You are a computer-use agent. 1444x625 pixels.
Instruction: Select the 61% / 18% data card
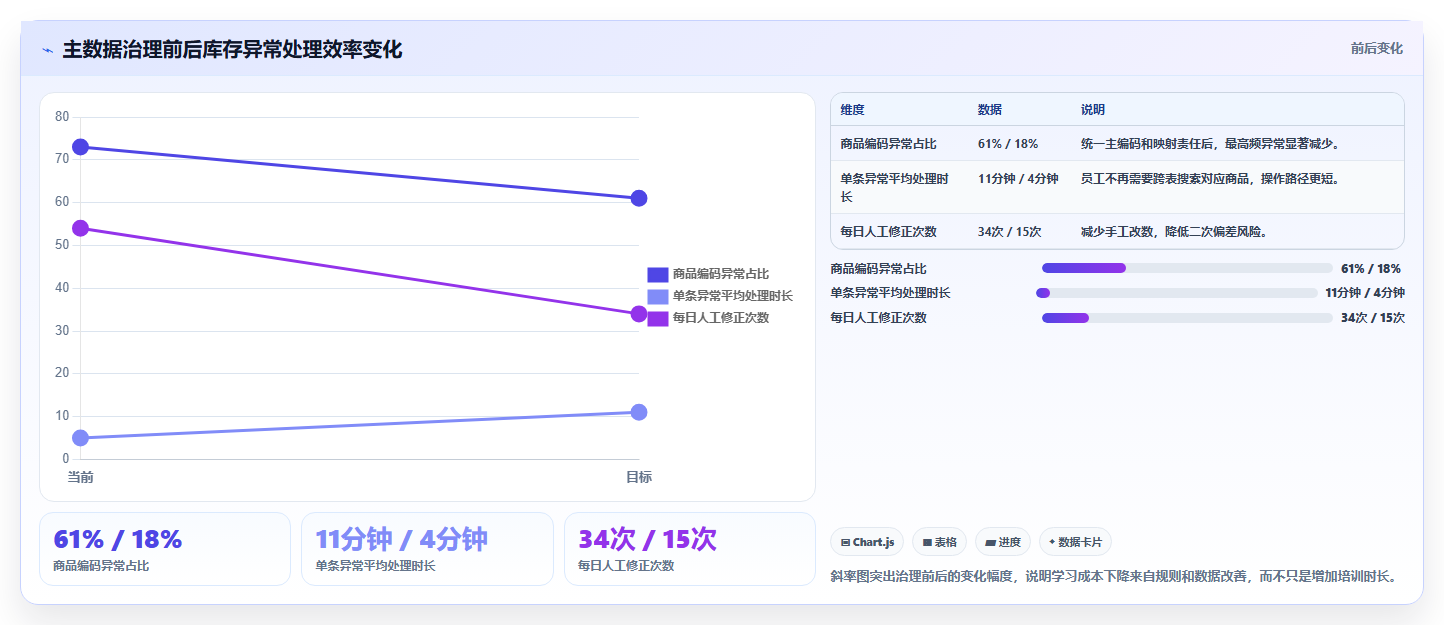pos(165,549)
